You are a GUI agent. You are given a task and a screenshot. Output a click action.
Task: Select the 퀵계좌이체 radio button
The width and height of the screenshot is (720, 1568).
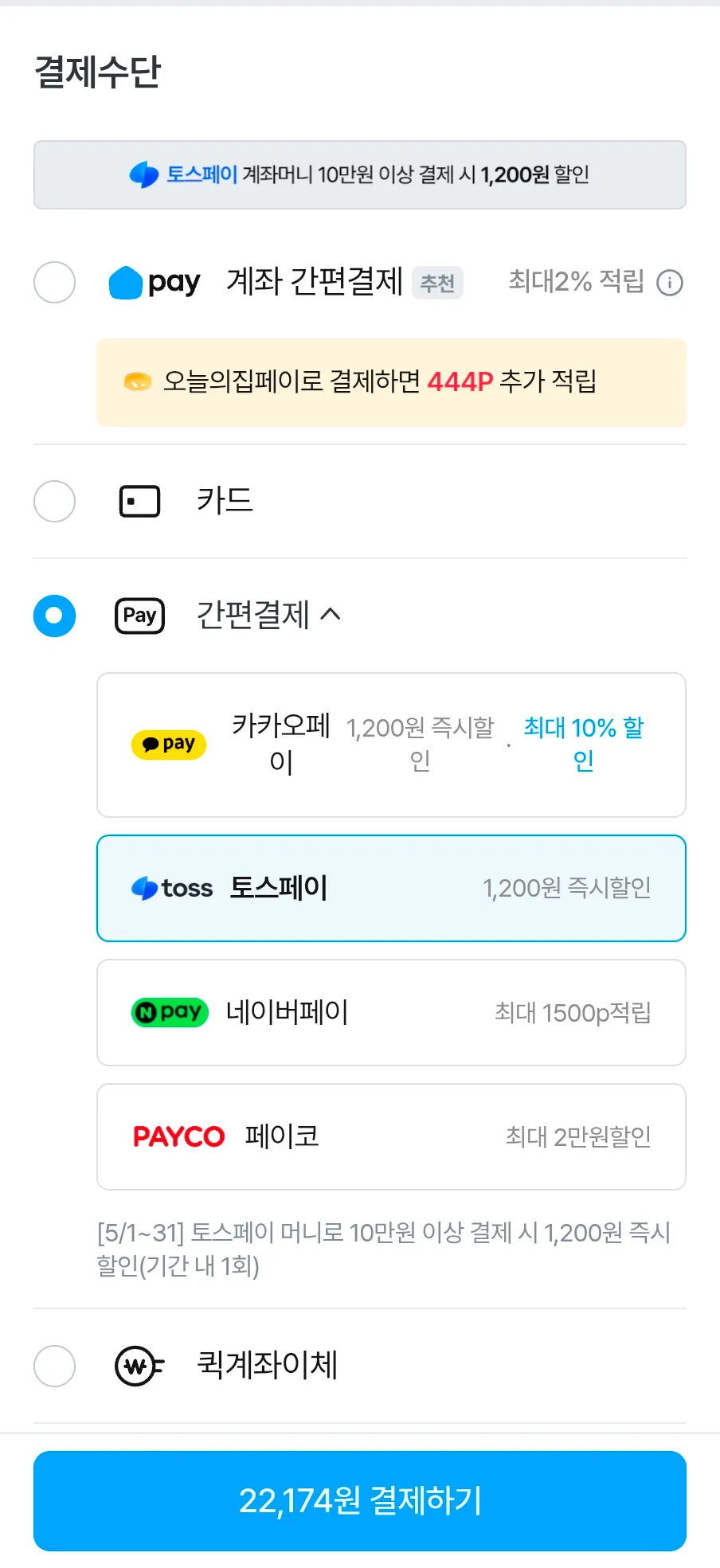coord(55,1366)
